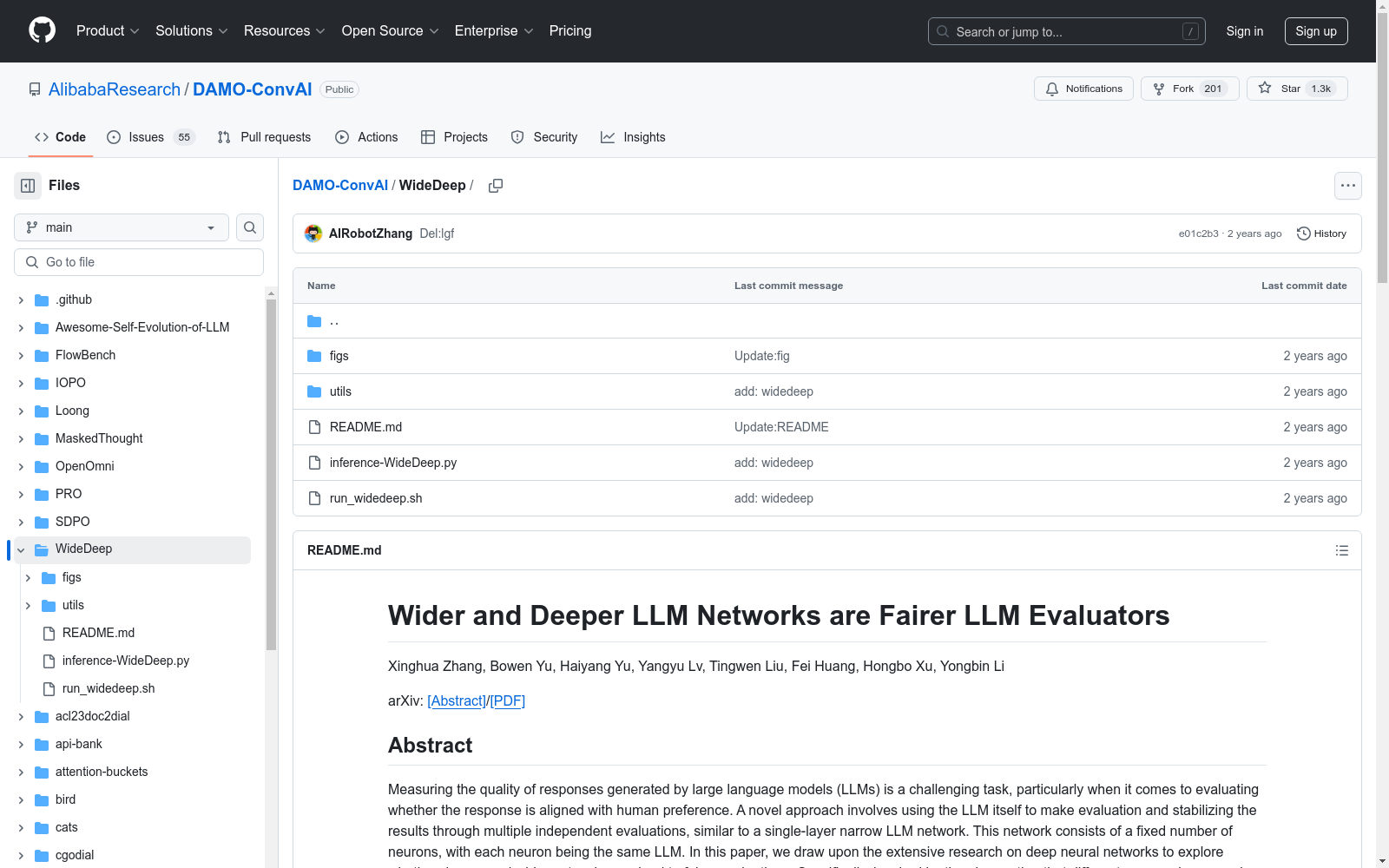1389x868 pixels.
Task: Open the Insights tab
Action: [x=633, y=137]
